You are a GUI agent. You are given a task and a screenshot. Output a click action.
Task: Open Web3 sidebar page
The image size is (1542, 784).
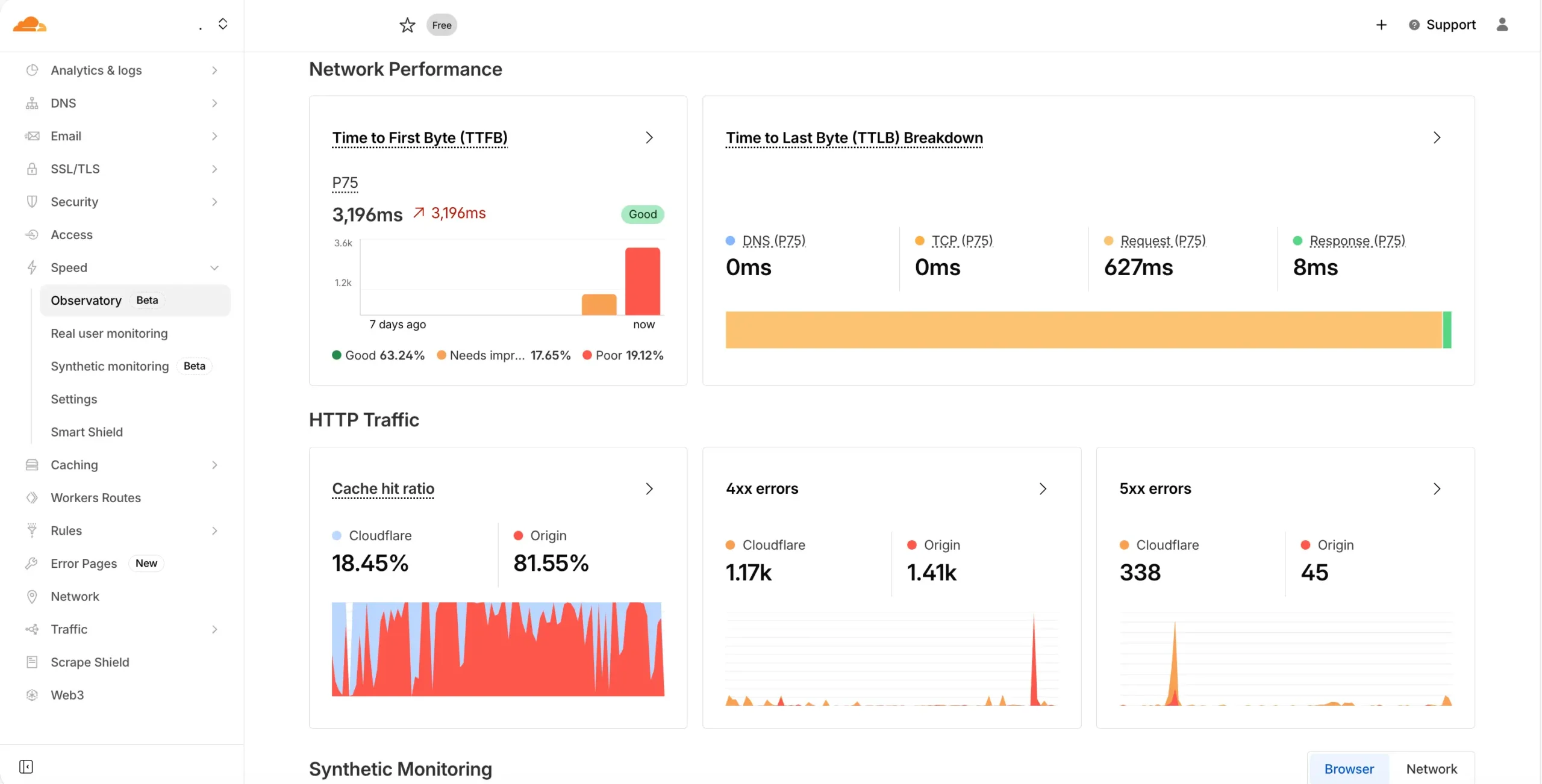pyautogui.click(x=67, y=695)
